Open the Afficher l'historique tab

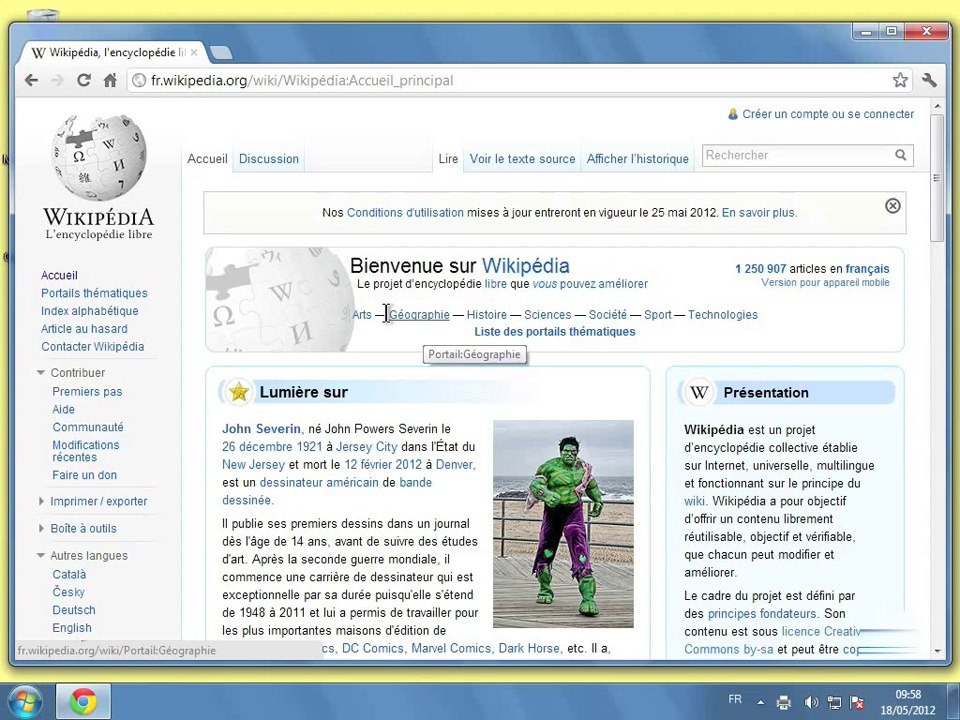click(637, 159)
